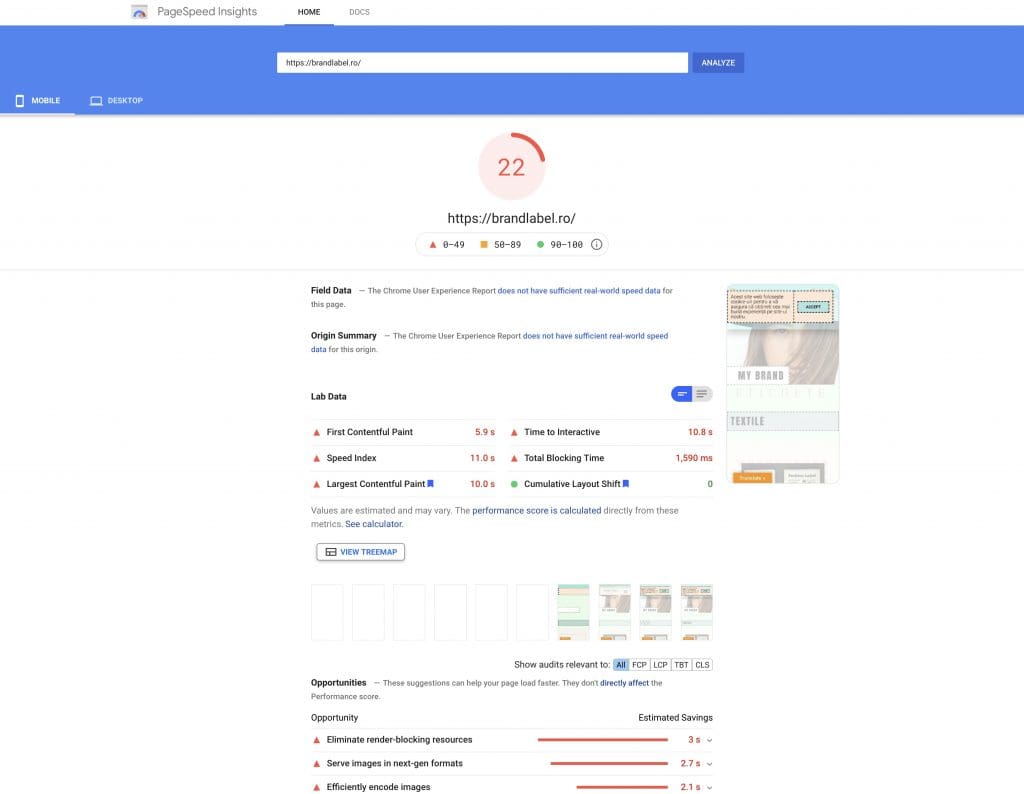The width and height of the screenshot is (1024, 794).
Task: Filter audits by TBT
Action: (x=682, y=665)
